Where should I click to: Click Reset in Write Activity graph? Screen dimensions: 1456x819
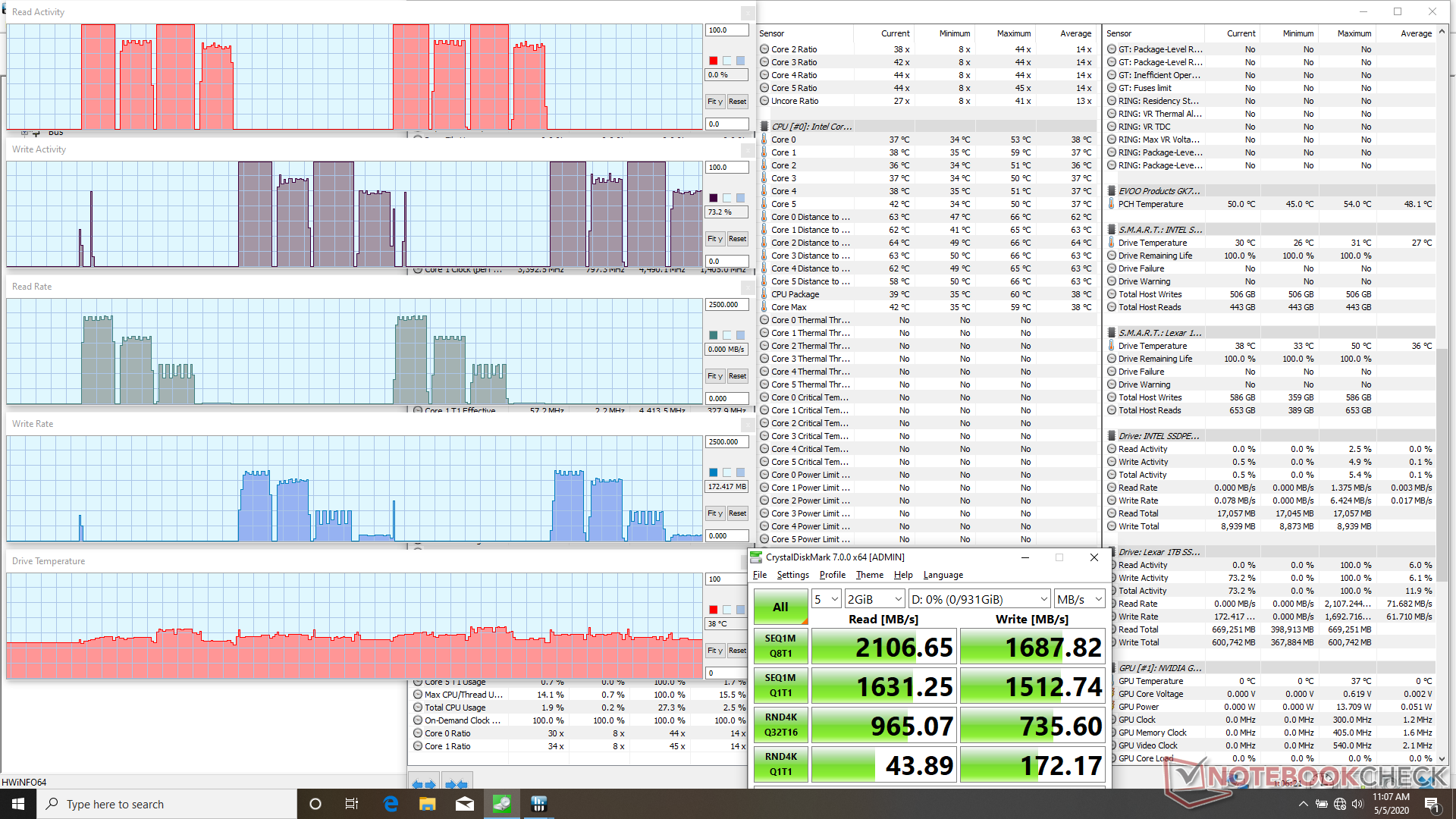737,239
